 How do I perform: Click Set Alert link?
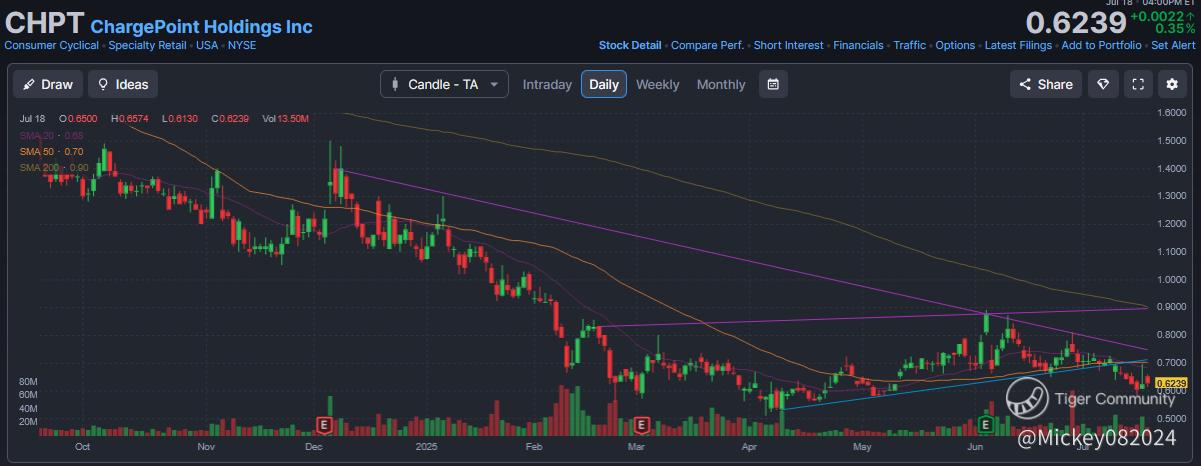point(1173,45)
